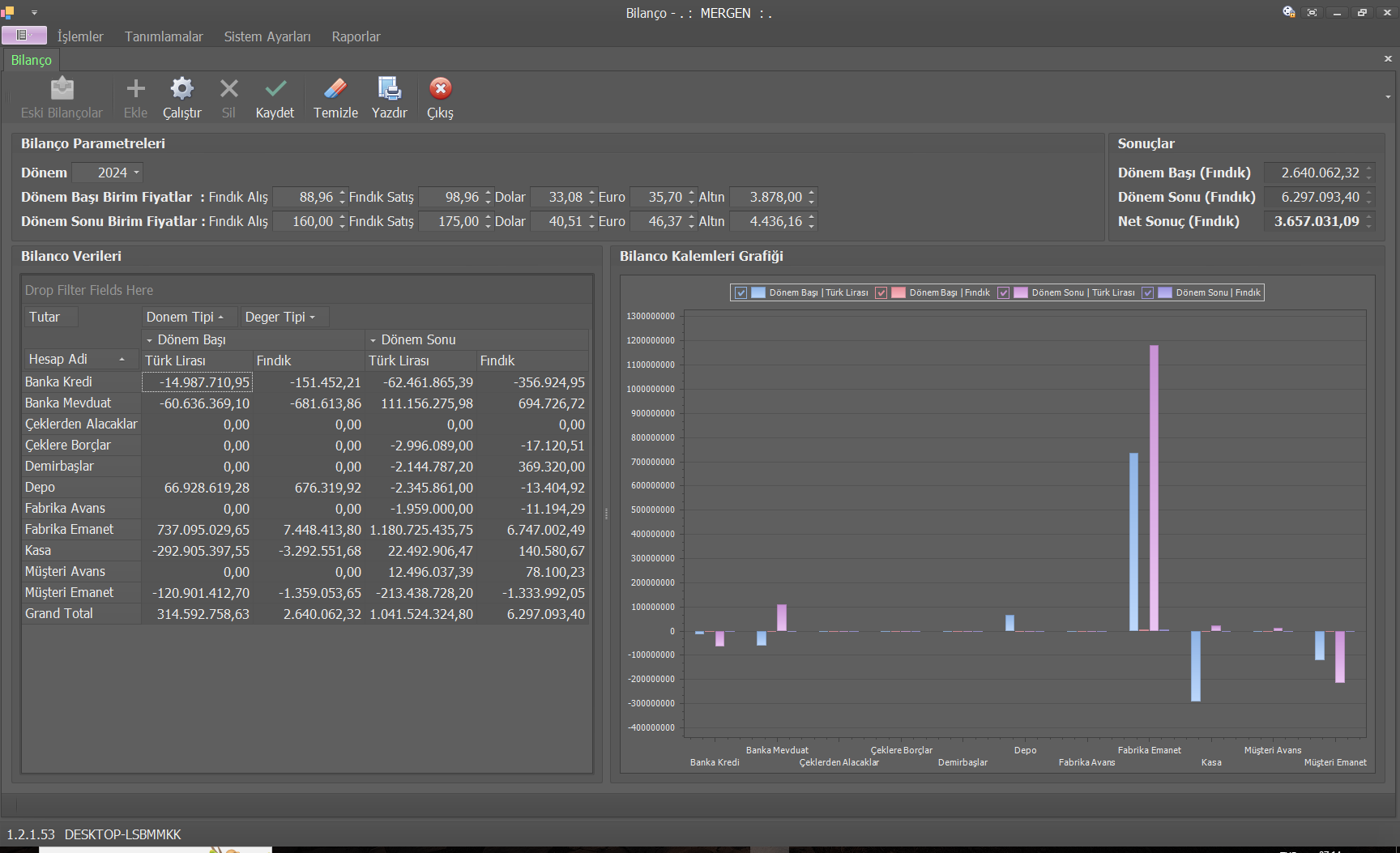Click Dönem Sonu Fındık legend color swatch

click(x=1165, y=293)
